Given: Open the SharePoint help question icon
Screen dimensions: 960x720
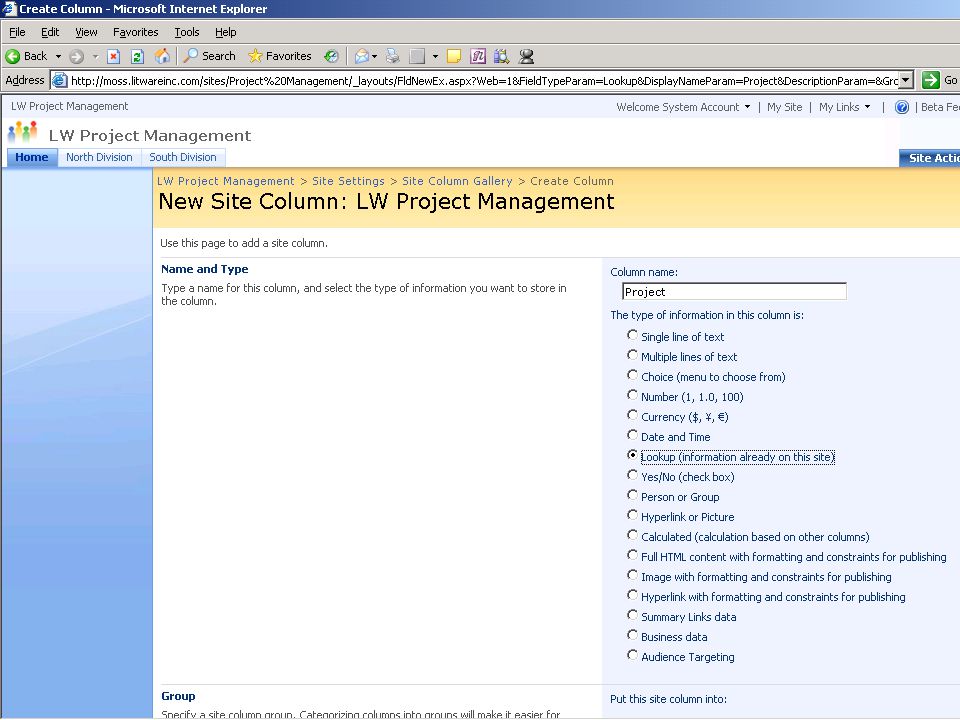Looking at the screenshot, I should [x=901, y=107].
